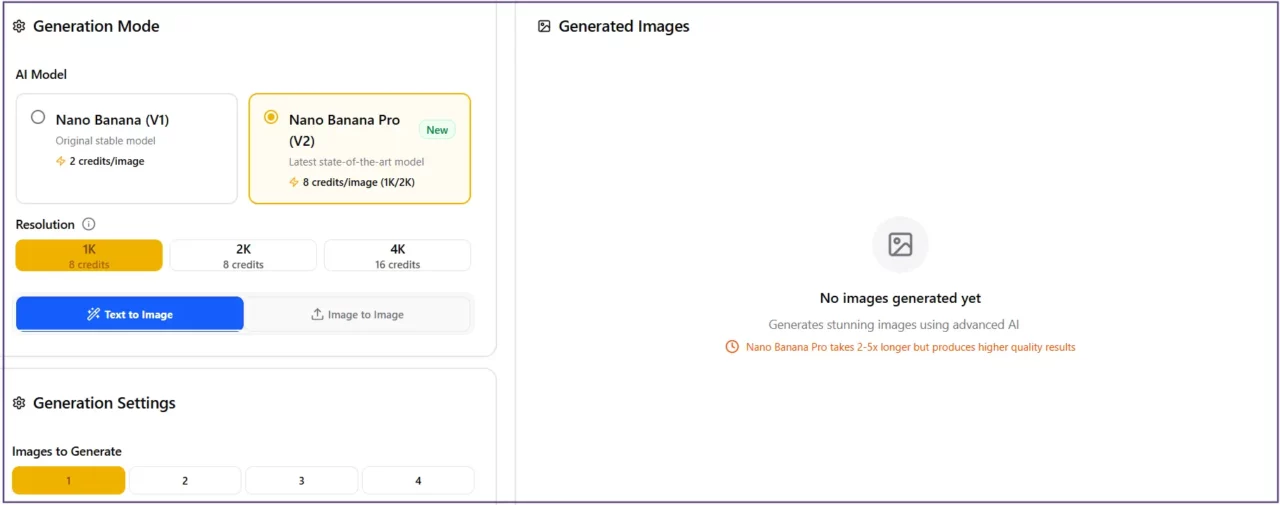Click the clock icon beside warning text
This screenshot has height=505, width=1280.
pos(732,347)
